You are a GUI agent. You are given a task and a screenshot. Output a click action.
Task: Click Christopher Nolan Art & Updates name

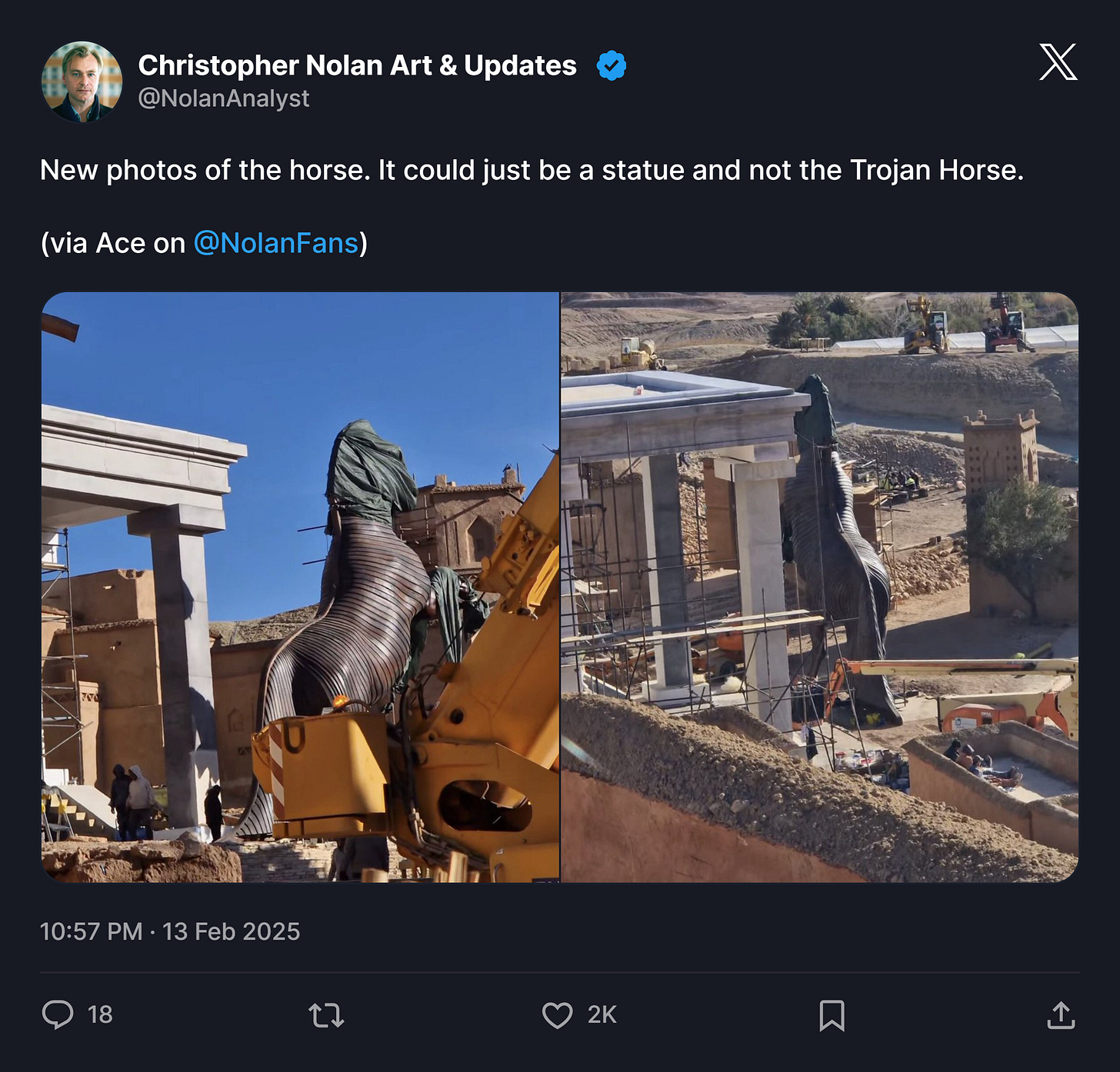357,65
